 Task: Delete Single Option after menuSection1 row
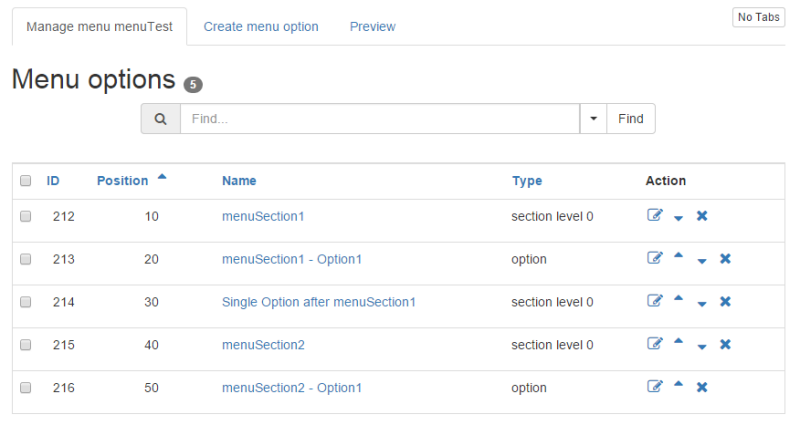[x=725, y=302]
